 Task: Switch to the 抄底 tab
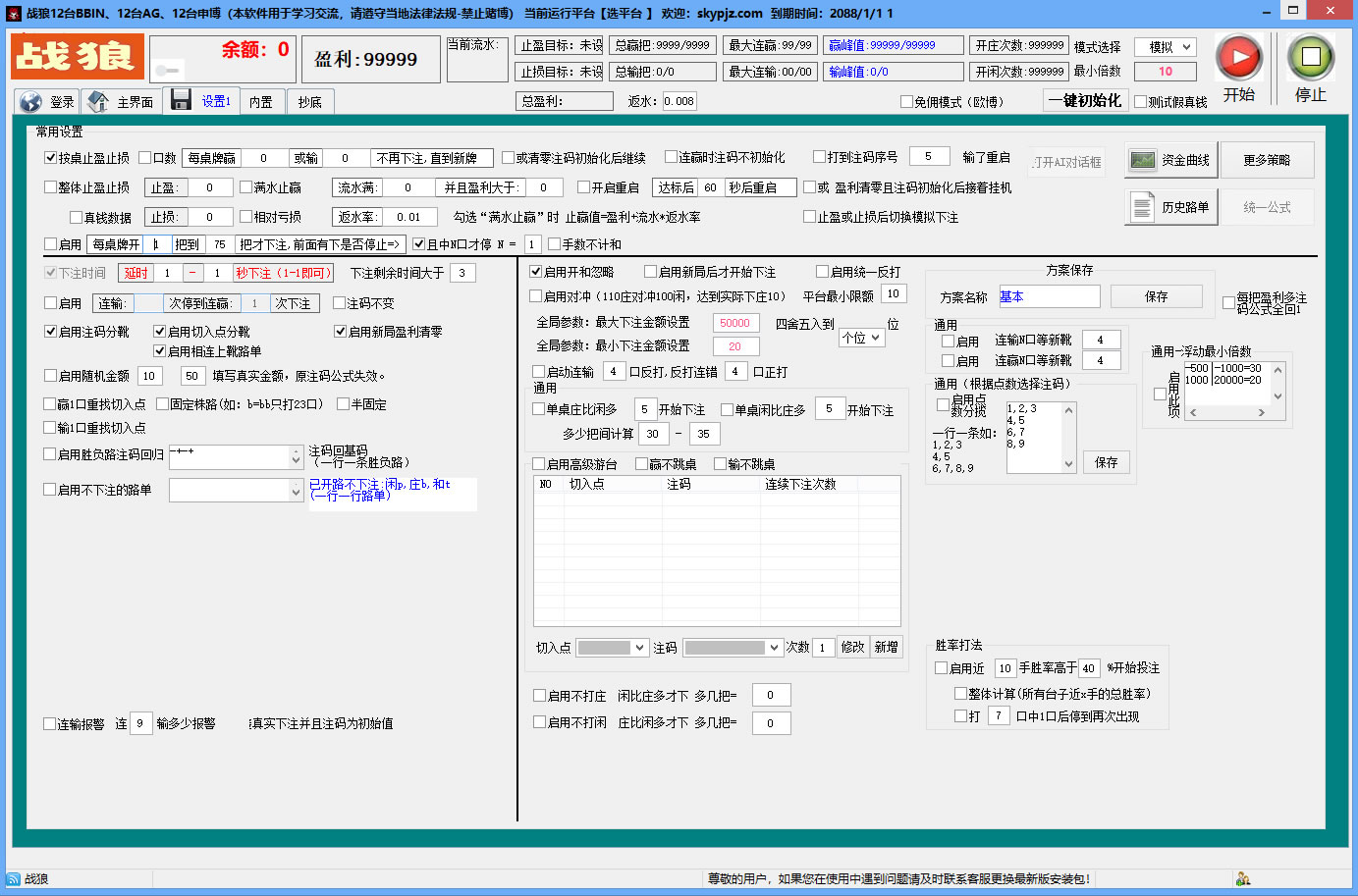(310, 100)
